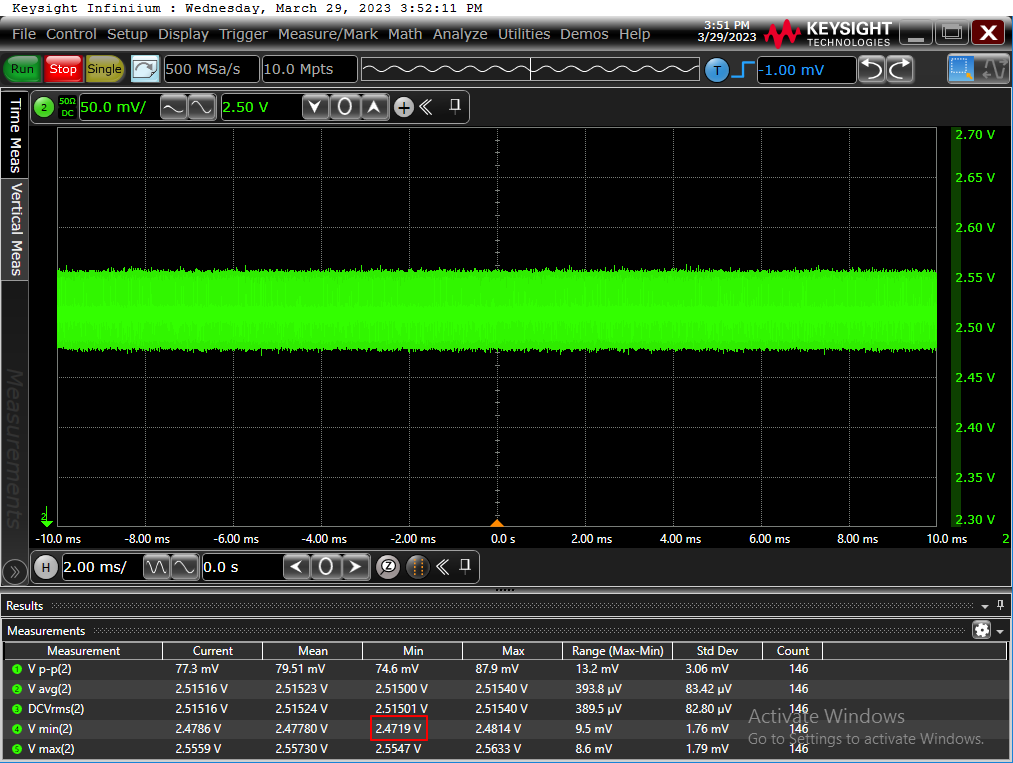Pin the channel 2 vertical toolbar
The width and height of the screenshot is (1013, 763).
coord(455,107)
